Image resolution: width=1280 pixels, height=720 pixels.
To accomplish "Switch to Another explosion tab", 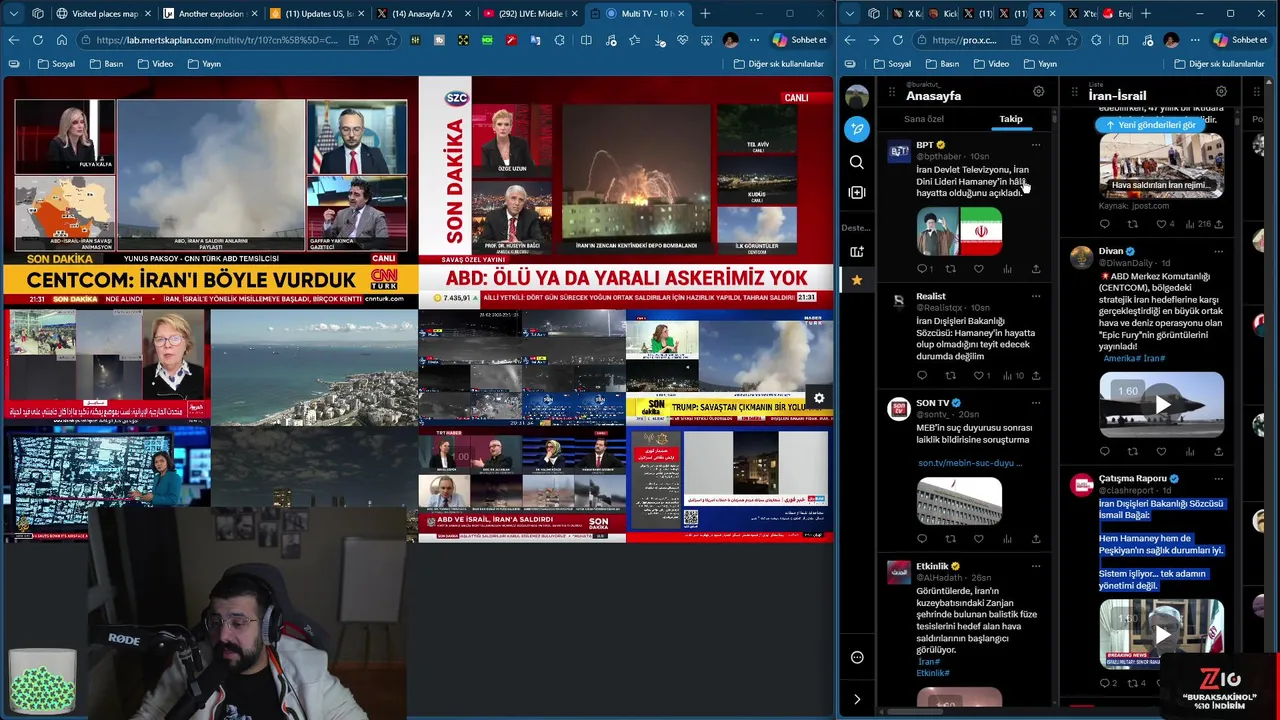I will 211,14.
